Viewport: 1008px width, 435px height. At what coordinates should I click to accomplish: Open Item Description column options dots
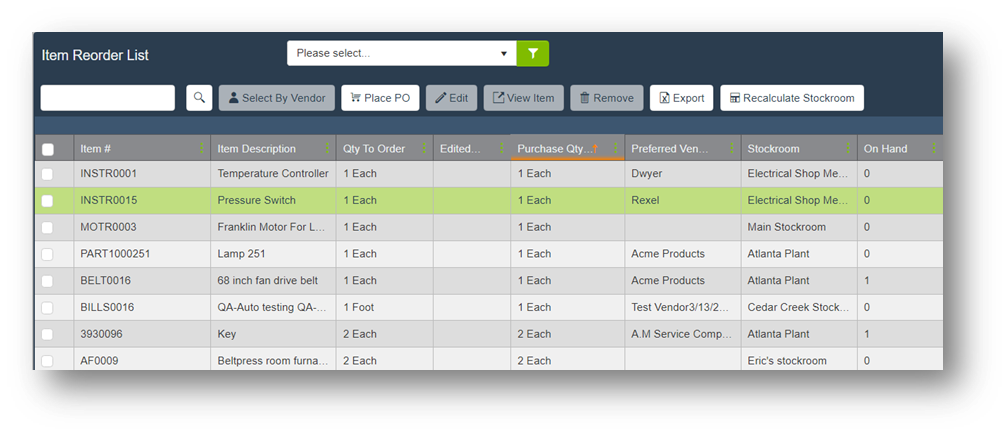328,149
